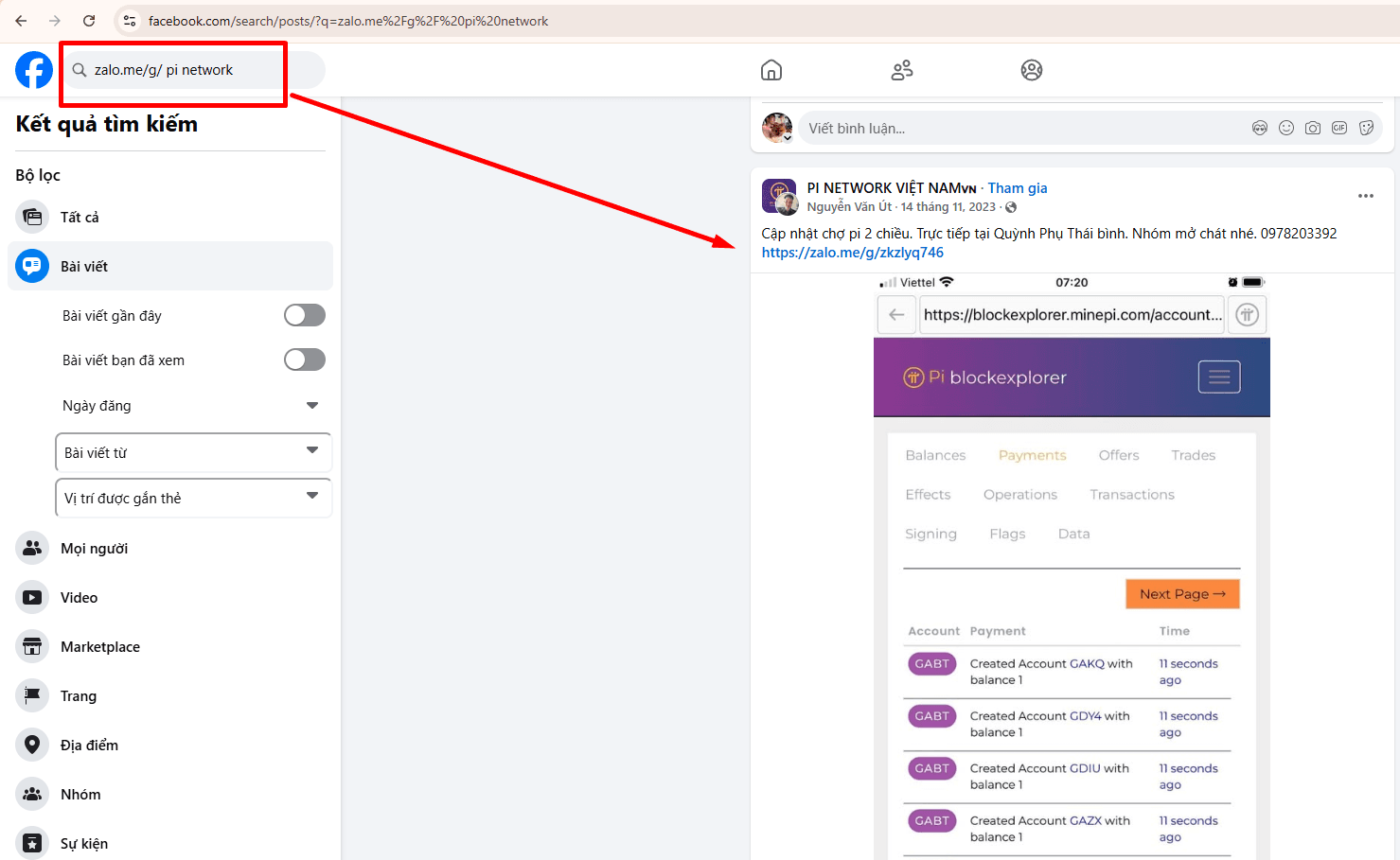Viewport: 1400px width, 860px height.
Task: Open the Groups icon in top navigation
Action: [x=1031, y=70]
